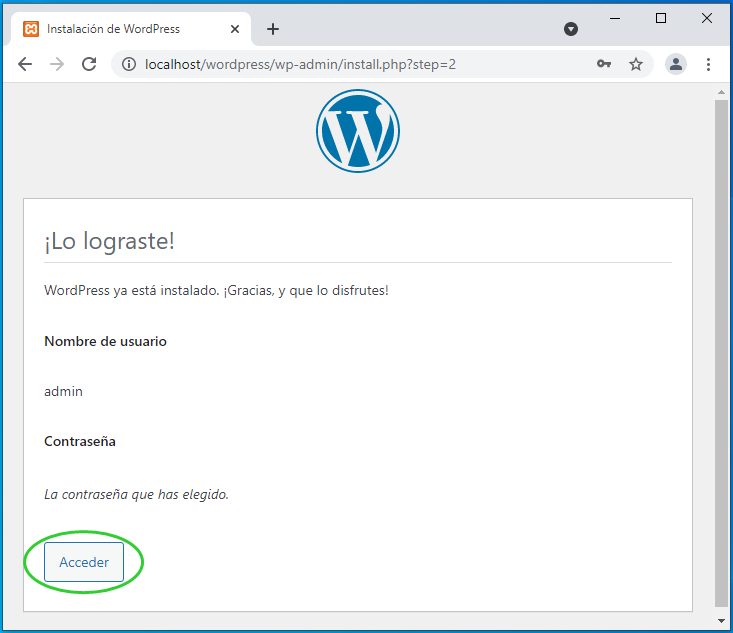Click the Acceder button
The height and width of the screenshot is (633, 733).
click(x=84, y=562)
